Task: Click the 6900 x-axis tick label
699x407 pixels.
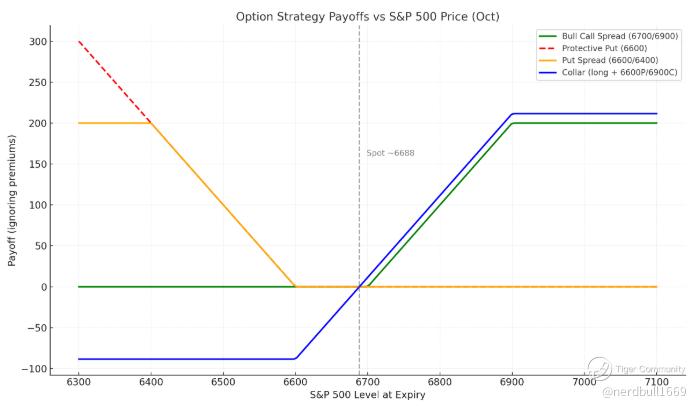Action: click(512, 384)
